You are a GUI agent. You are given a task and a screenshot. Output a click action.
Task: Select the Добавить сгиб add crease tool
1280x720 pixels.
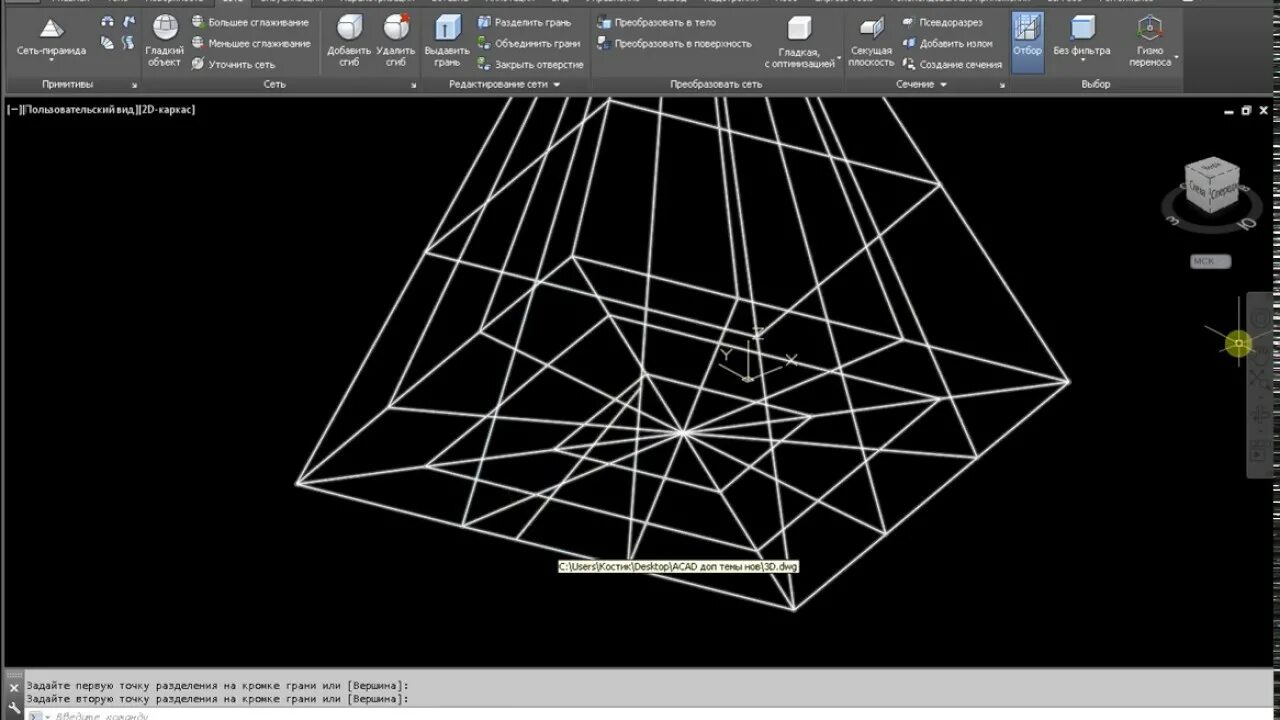(349, 42)
